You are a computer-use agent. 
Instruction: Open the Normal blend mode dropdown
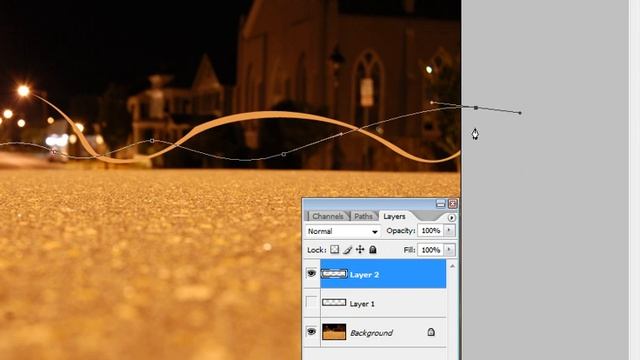point(342,231)
